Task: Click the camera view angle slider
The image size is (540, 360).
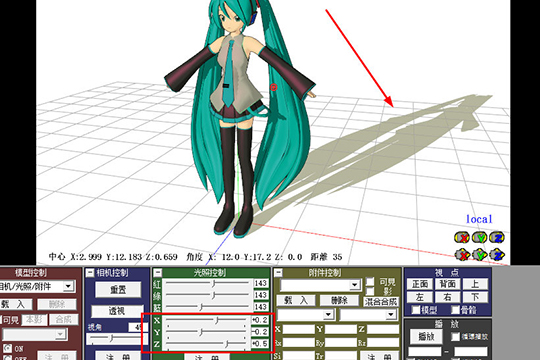Action: click(x=117, y=339)
